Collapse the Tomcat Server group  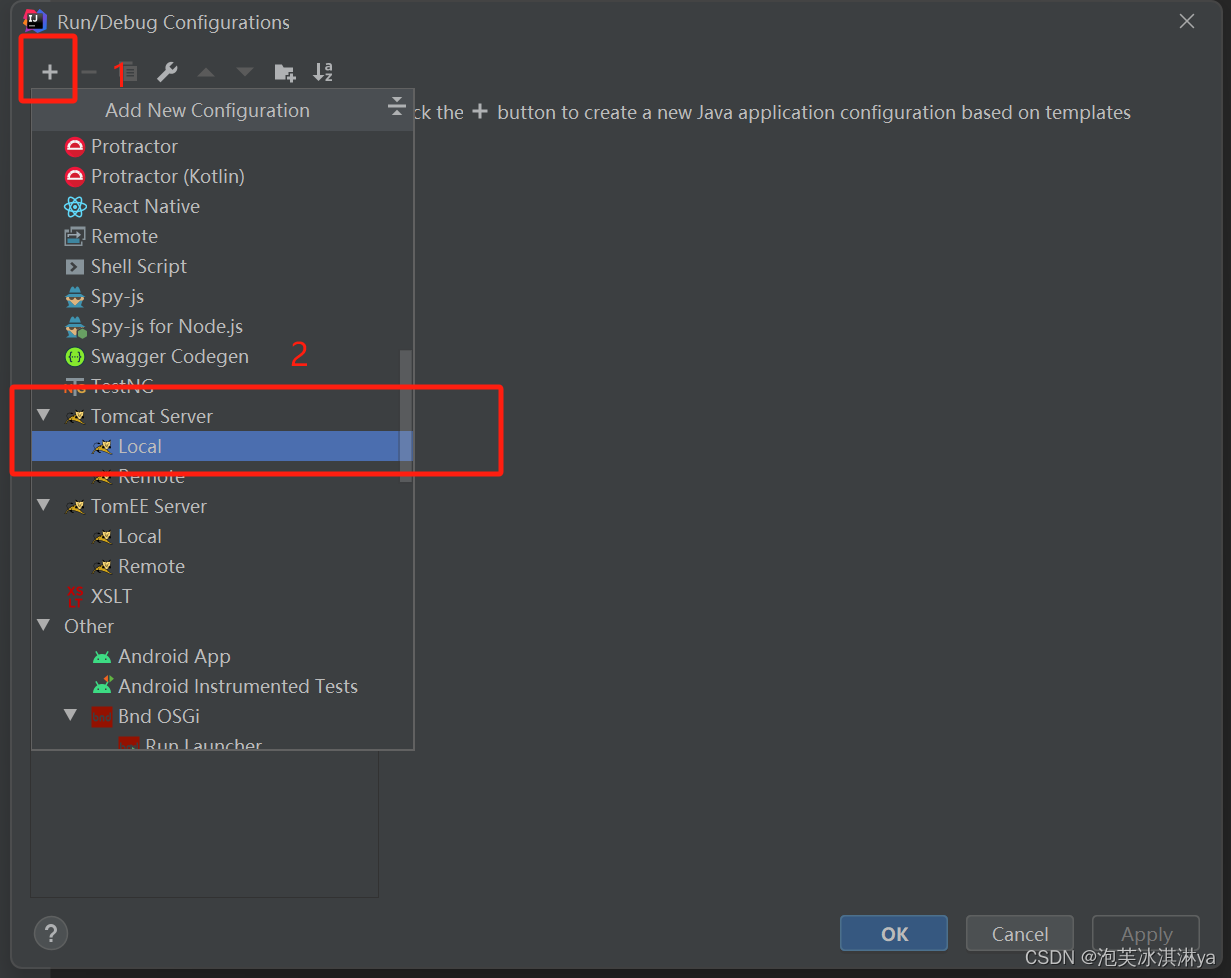click(43, 415)
